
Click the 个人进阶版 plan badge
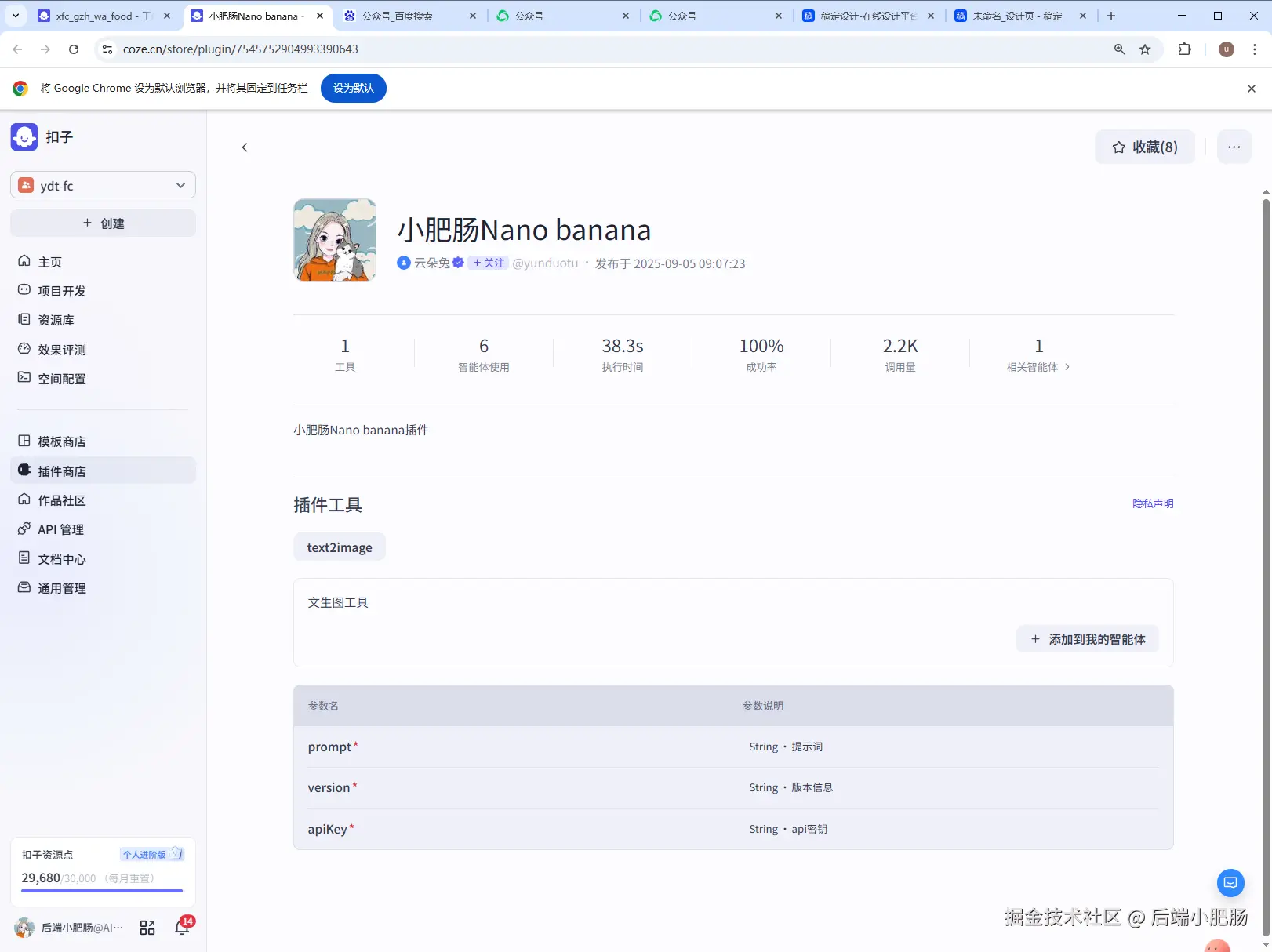[x=152, y=854]
